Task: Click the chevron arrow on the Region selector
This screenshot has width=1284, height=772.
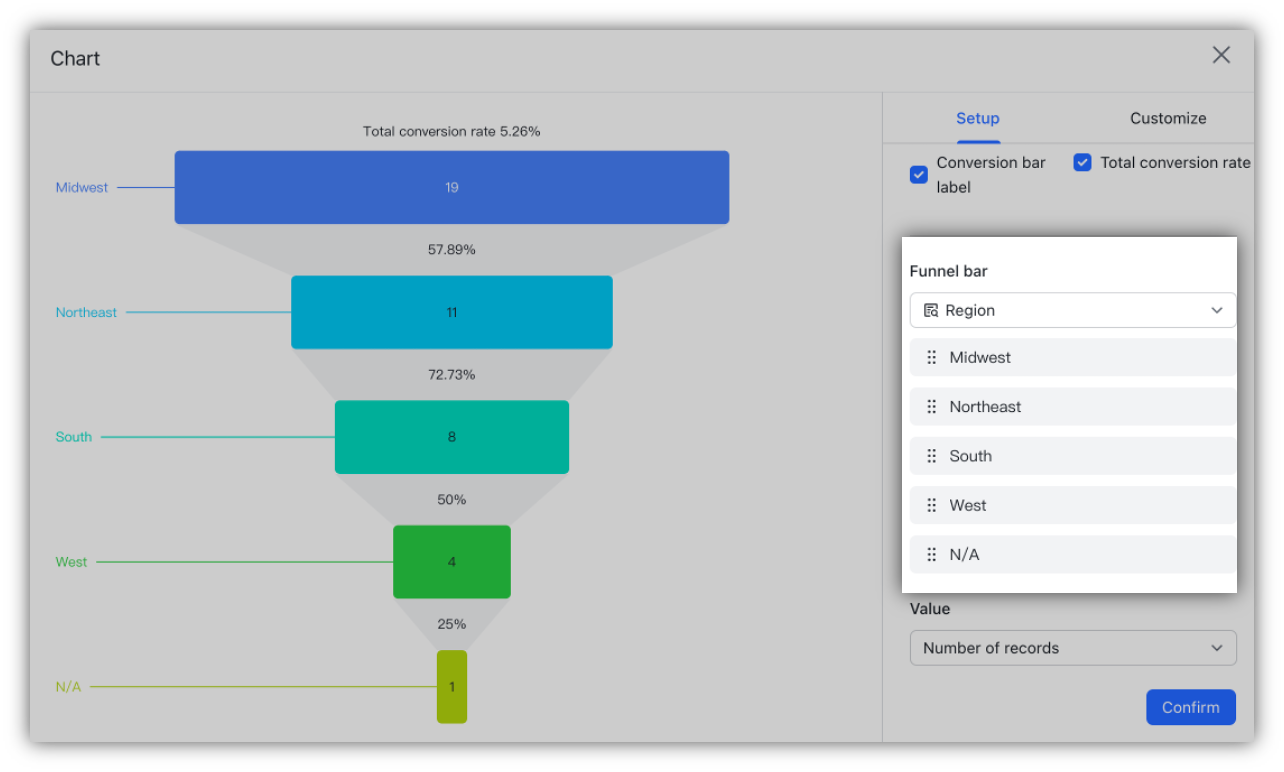Action: tap(1217, 310)
